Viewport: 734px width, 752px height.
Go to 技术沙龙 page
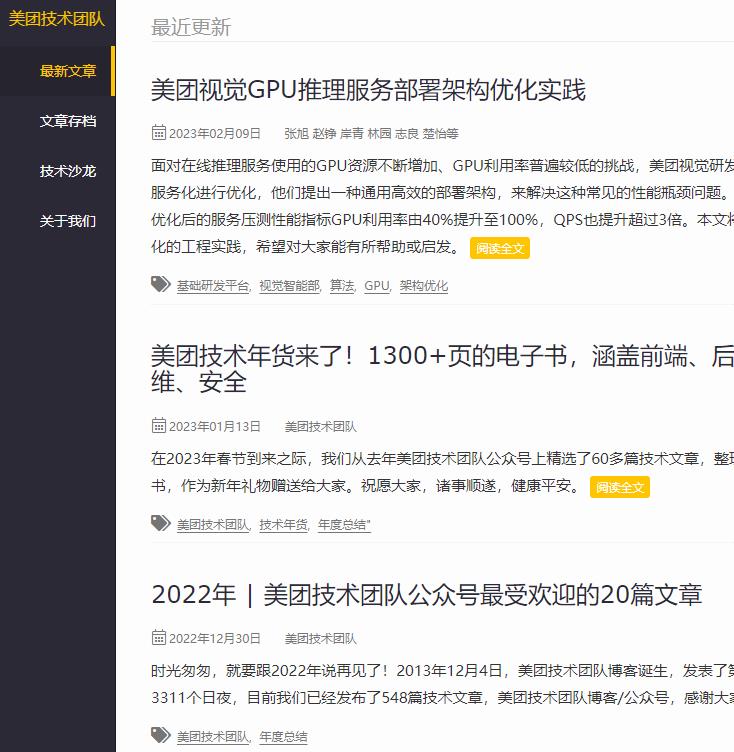[68, 171]
